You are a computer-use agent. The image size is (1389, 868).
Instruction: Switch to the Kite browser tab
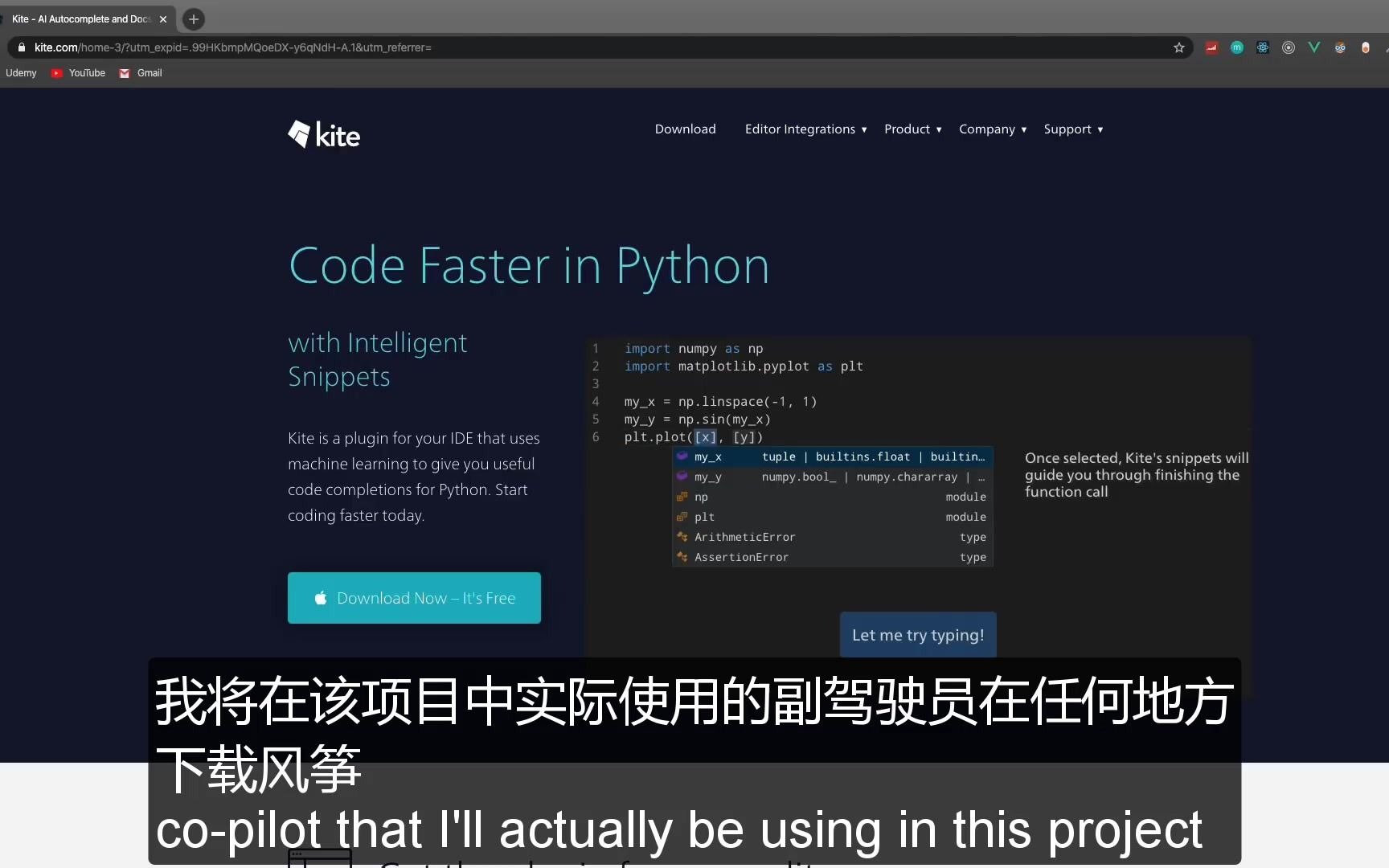tap(80, 18)
